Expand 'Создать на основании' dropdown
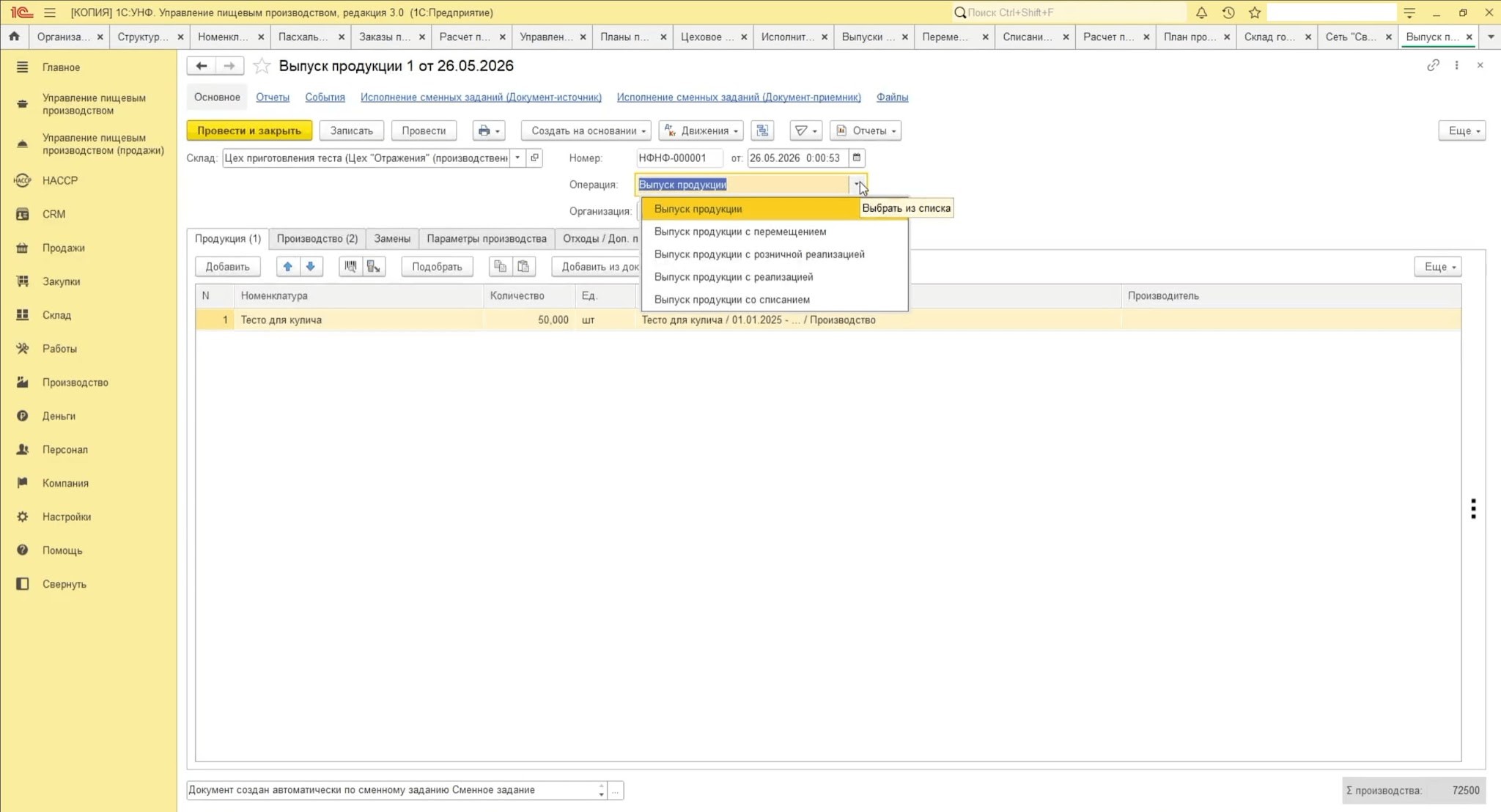This screenshot has width=1501, height=812. (x=586, y=130)
